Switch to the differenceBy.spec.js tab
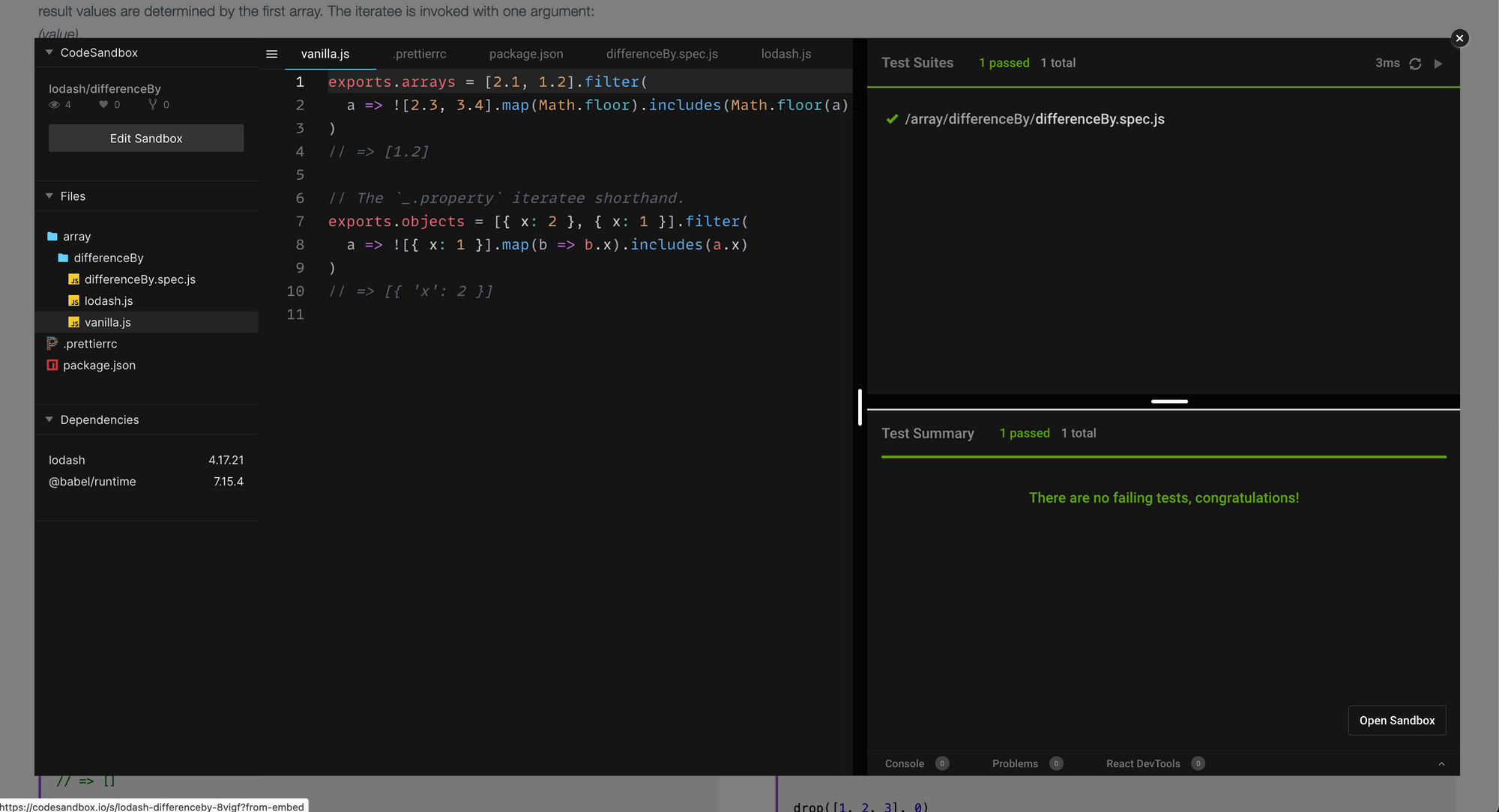Viewport: 1499px width, 812px height. 661,54
